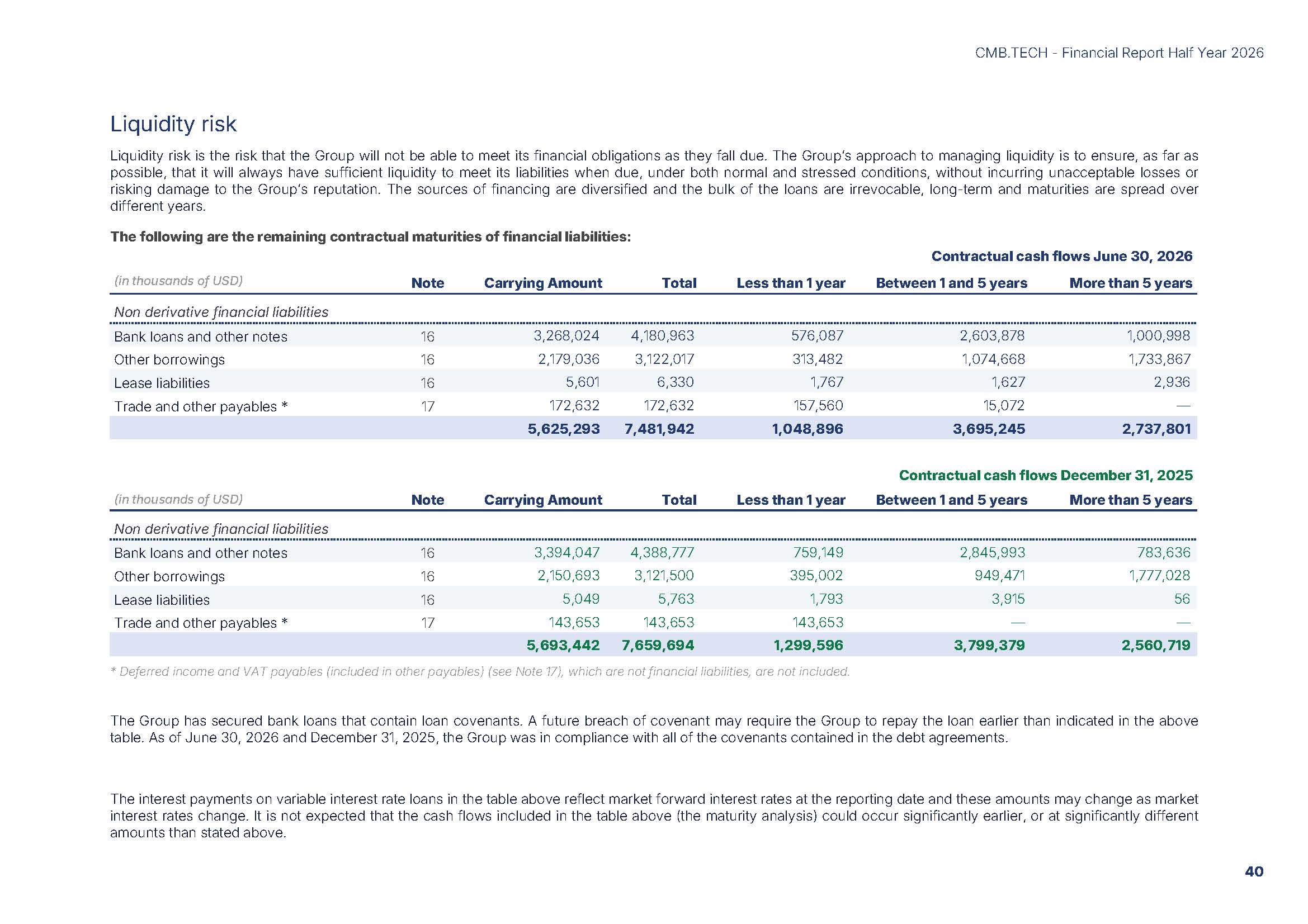
Task: Select December less-than-1-year total 1,299,596
Action: pos(808,645)
